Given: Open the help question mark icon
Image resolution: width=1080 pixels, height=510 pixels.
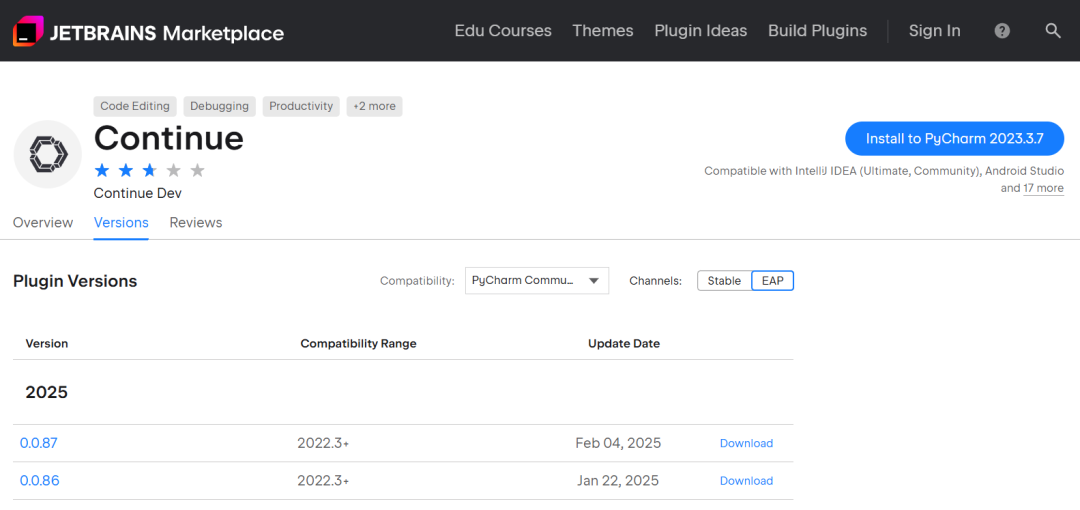Looking at the screenshot, I should (x=1002, y=31).
